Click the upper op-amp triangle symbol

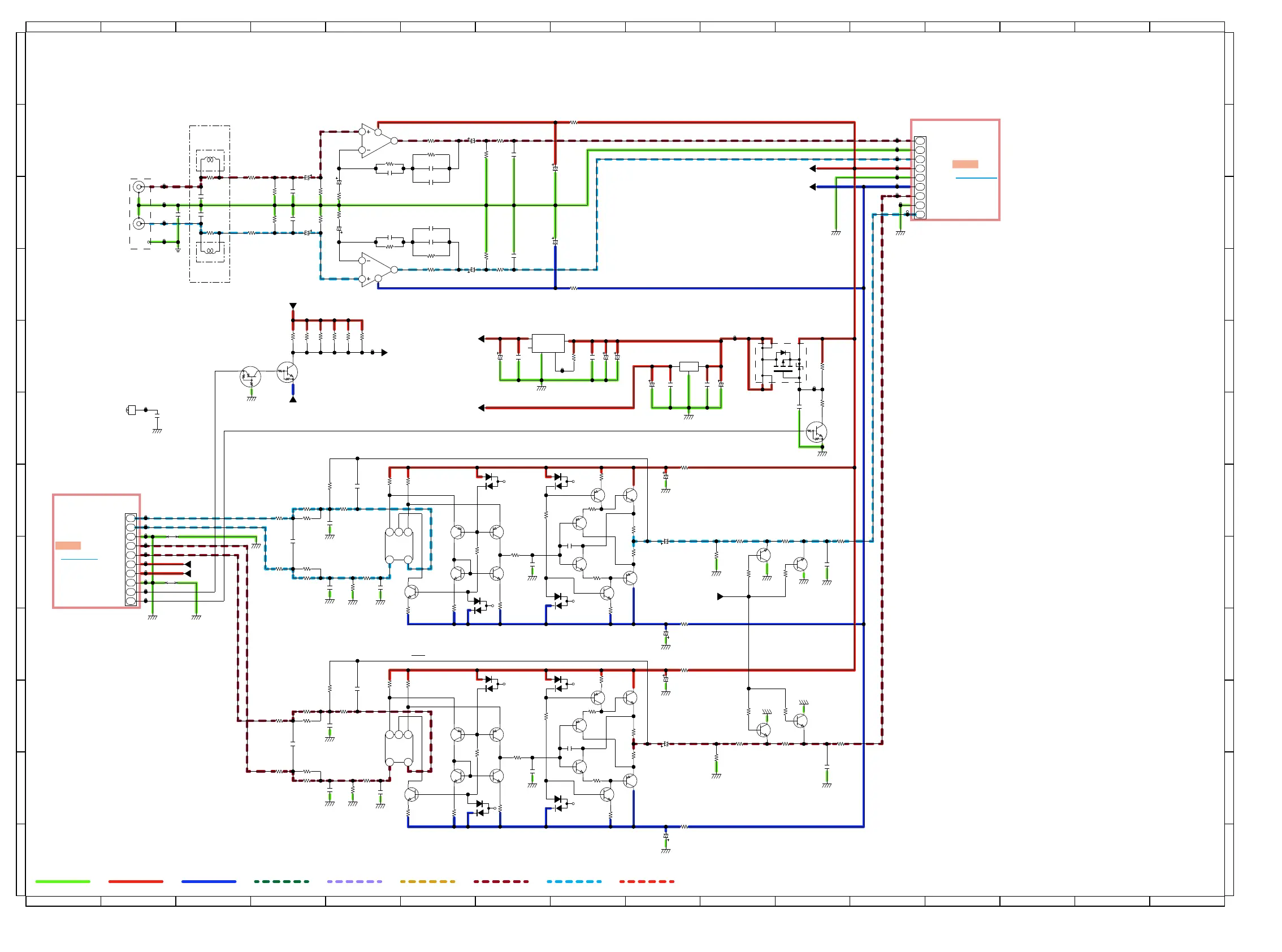[376, 141]
